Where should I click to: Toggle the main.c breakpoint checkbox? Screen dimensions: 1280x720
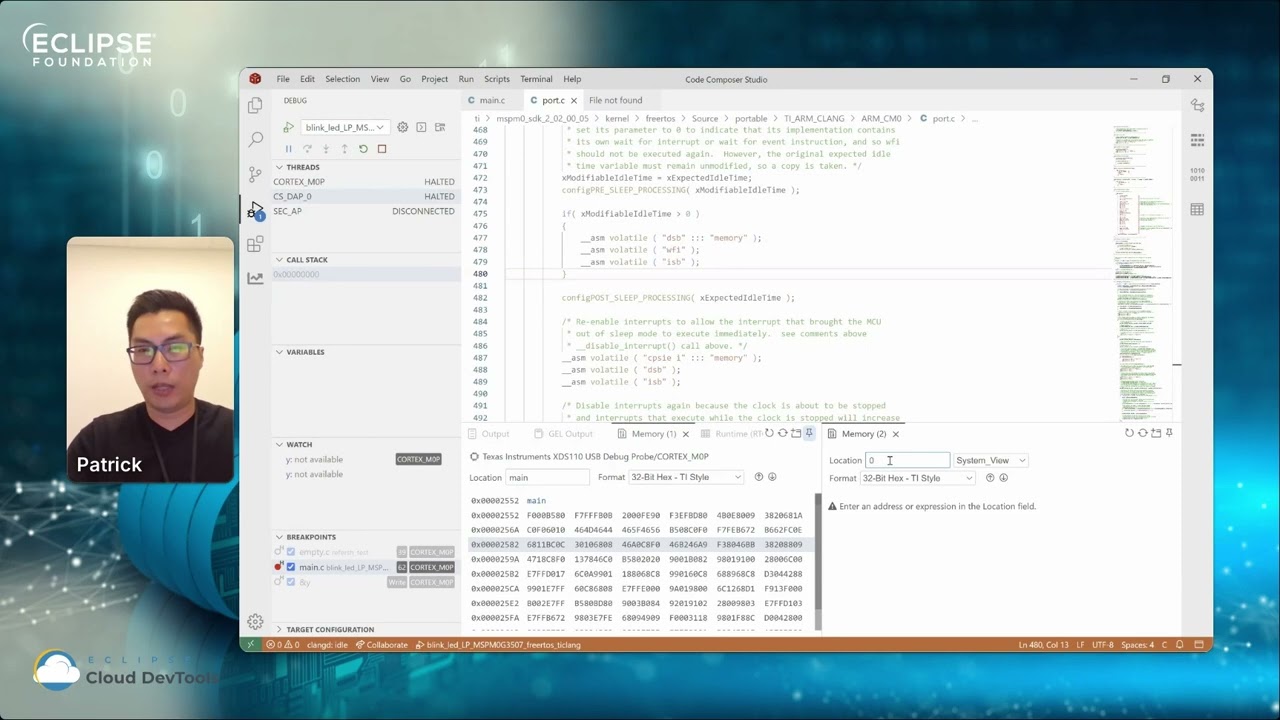291,567
